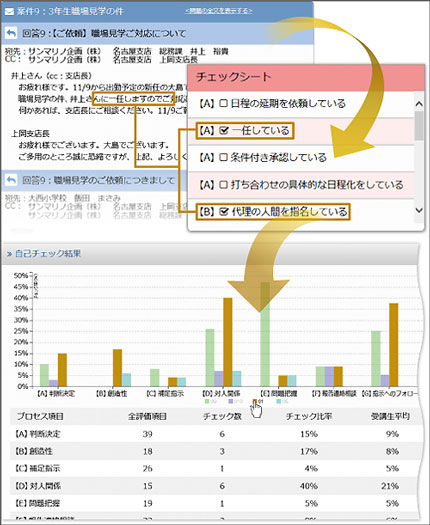
Task: Collapse the 自己チェック結果 section chevron
Action: 9,254
